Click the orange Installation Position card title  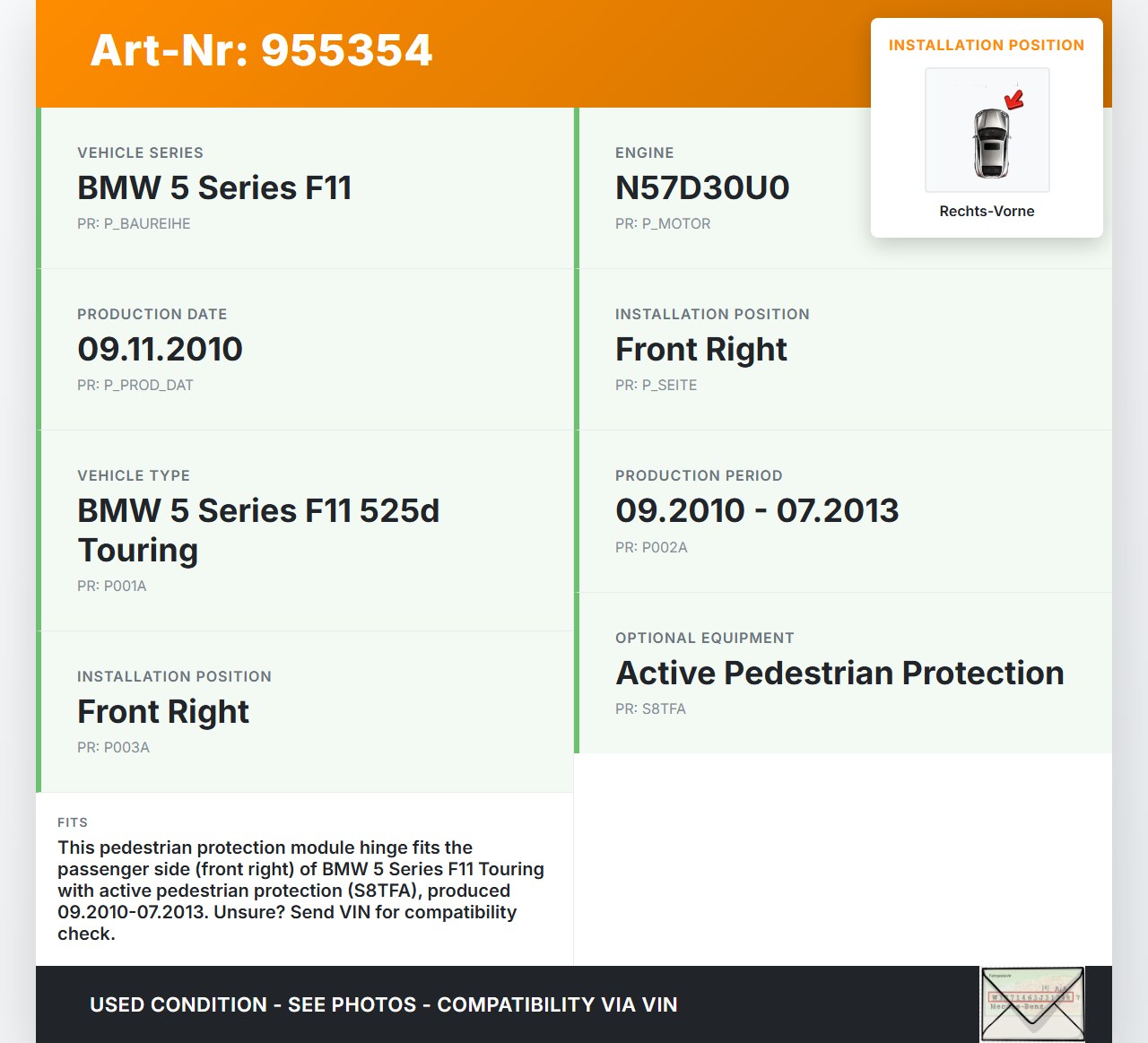tap(986, 45)
